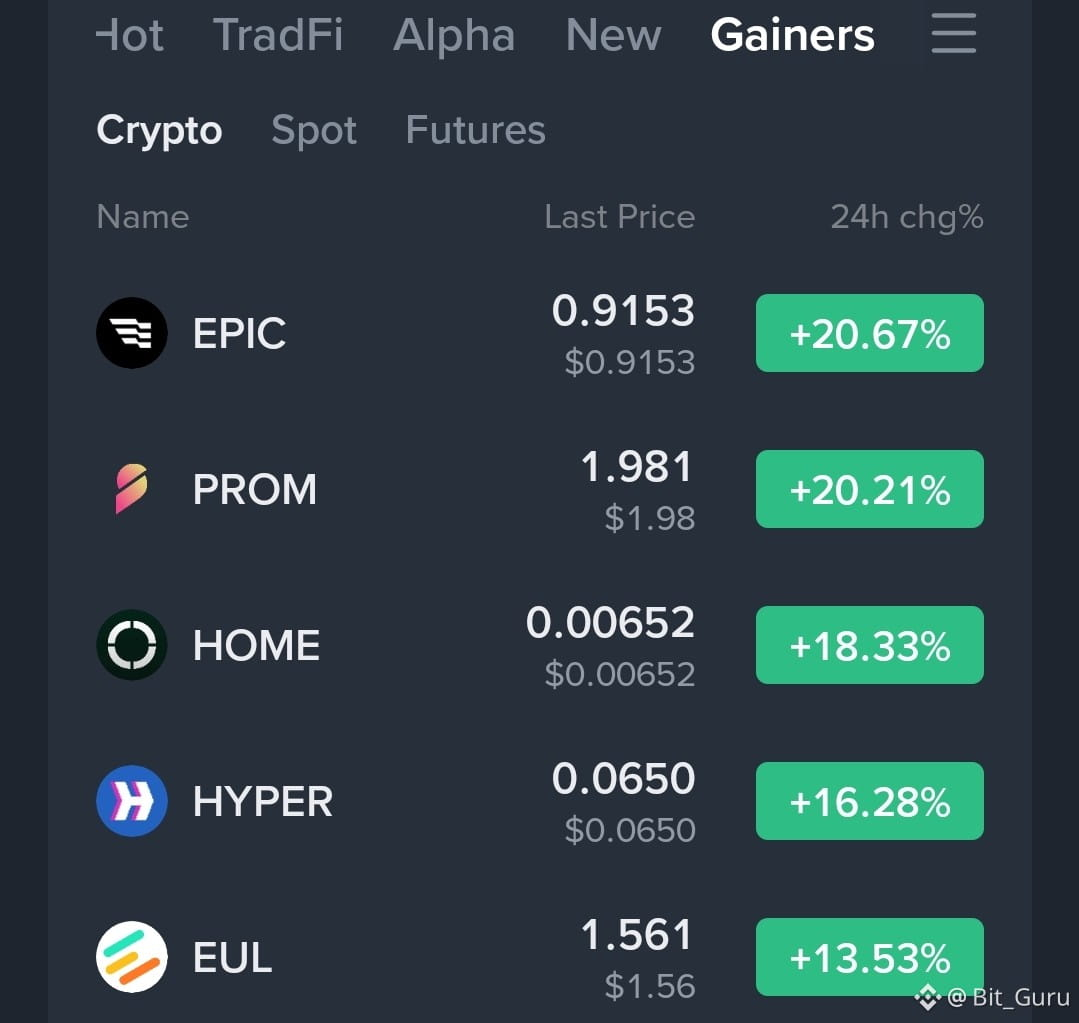The height and width of the screenshot is (1023, 1079).
Task: Open the Alpha tab
Action: [x=454, y=34]
